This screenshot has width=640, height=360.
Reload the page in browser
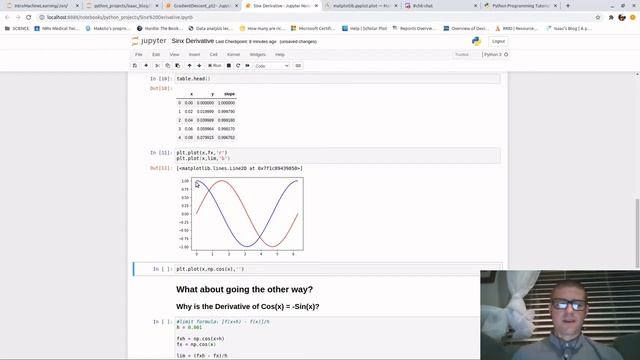click(x=29, y=18)
